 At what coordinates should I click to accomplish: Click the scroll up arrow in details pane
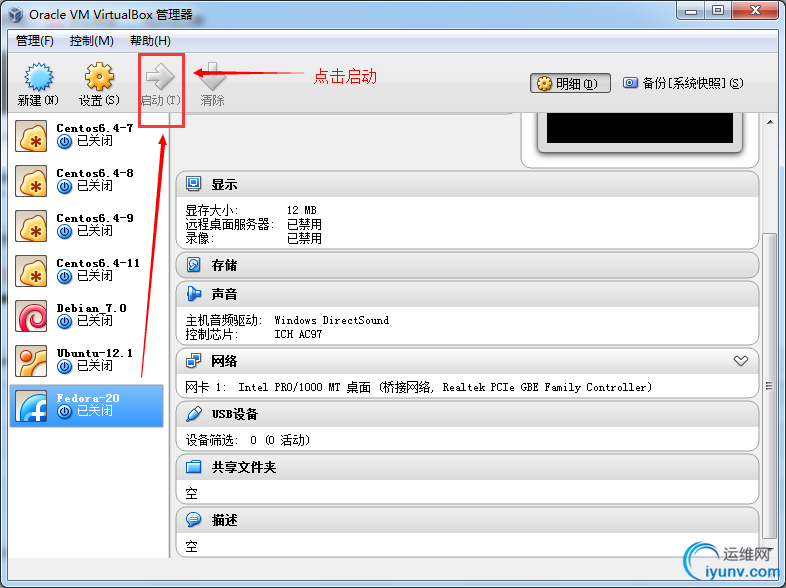(770, 122)
